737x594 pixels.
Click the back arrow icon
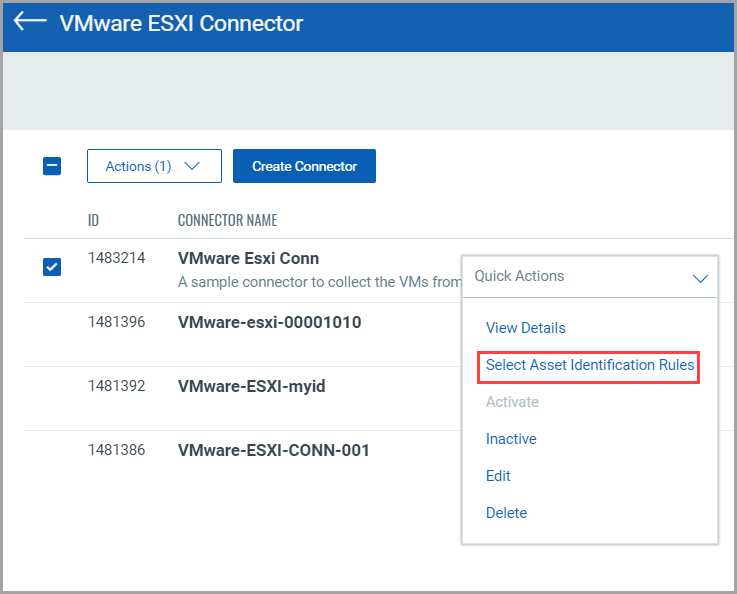click(x=30, y=22)
